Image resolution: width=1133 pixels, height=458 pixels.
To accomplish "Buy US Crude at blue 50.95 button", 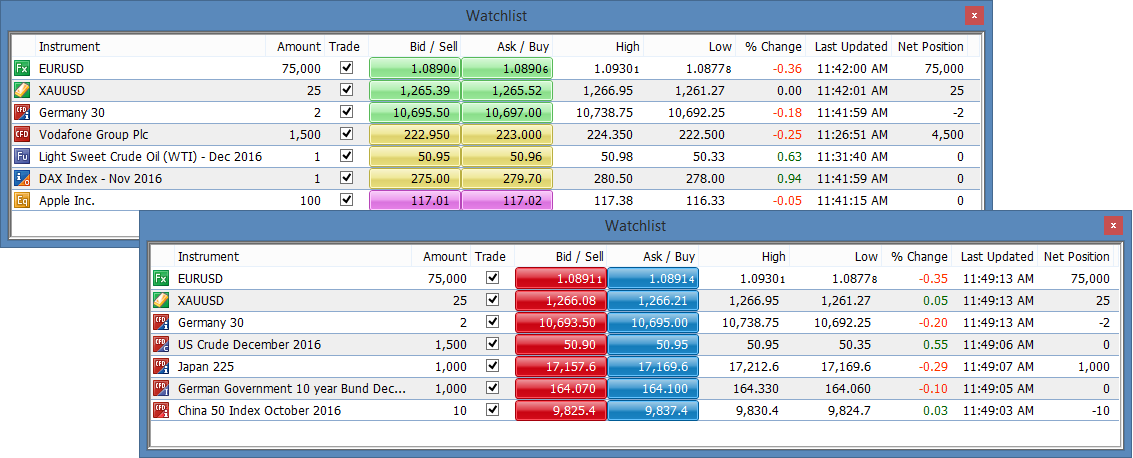I will pyautogui.click(x=653, y=345).
